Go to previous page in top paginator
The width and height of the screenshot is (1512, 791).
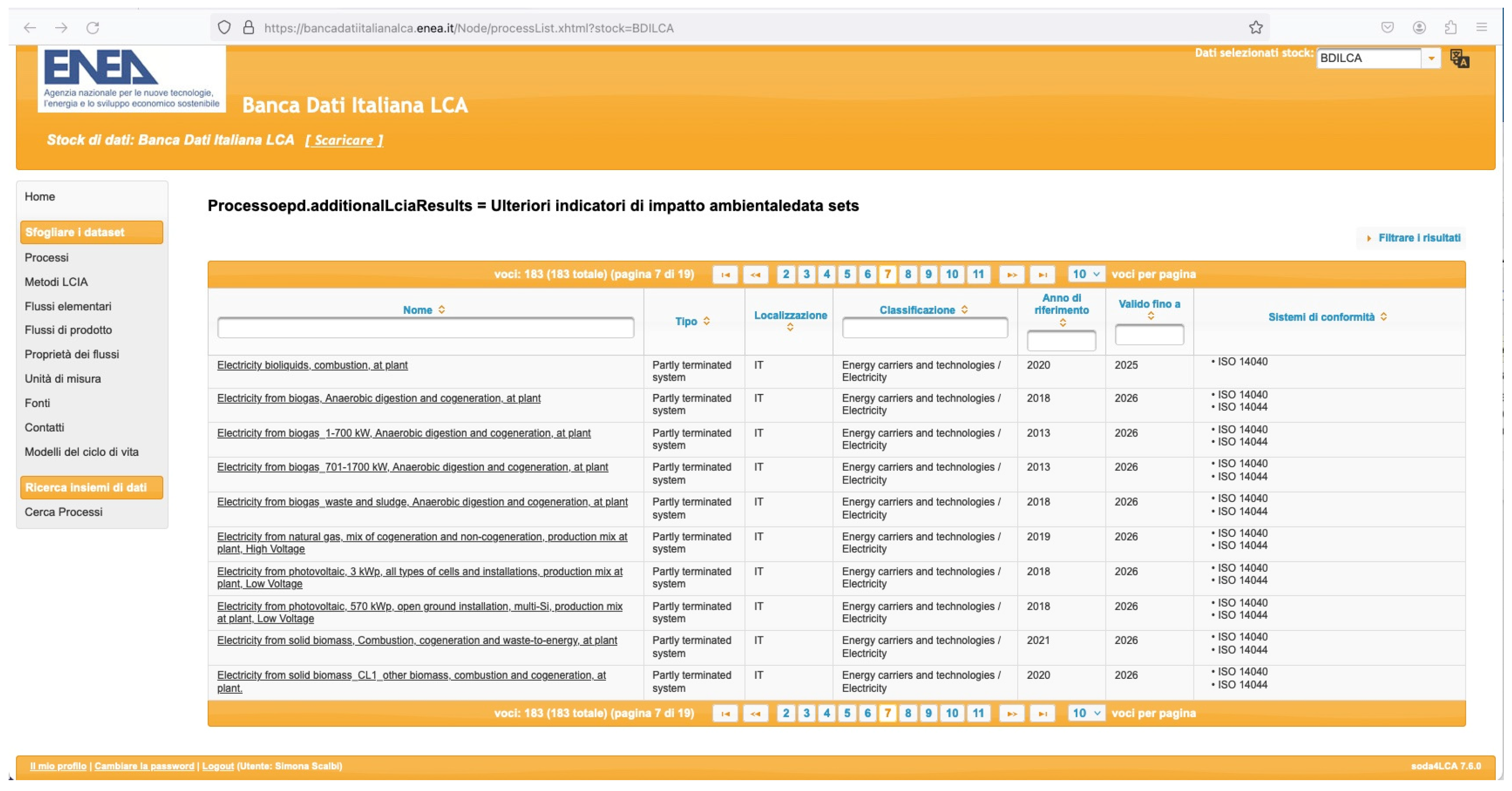point(755,274)
